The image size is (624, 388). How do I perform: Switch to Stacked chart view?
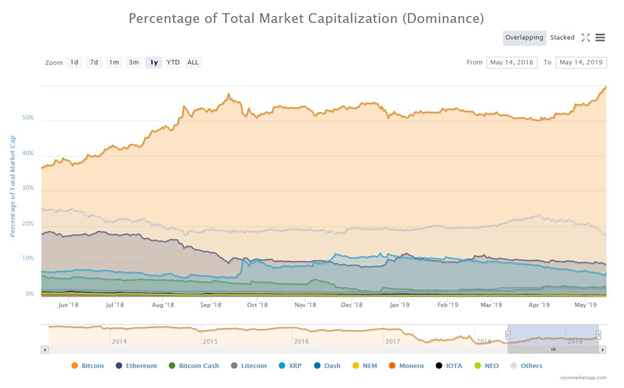click(x=562, y=37)
